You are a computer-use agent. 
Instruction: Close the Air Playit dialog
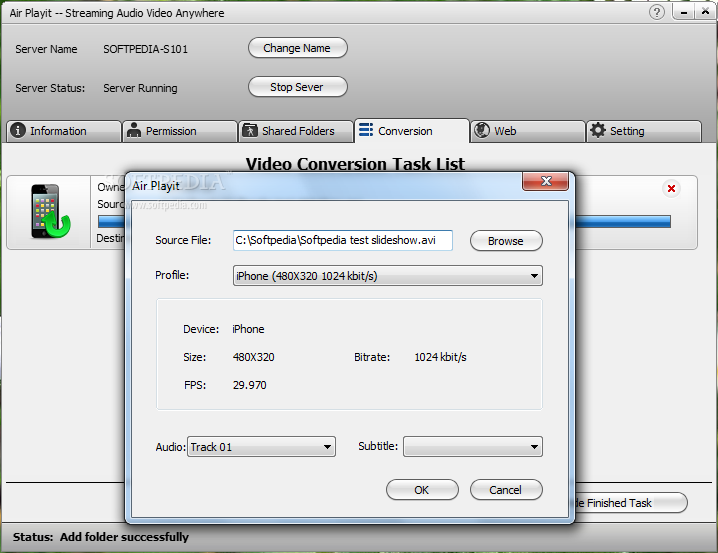(545, 181)
